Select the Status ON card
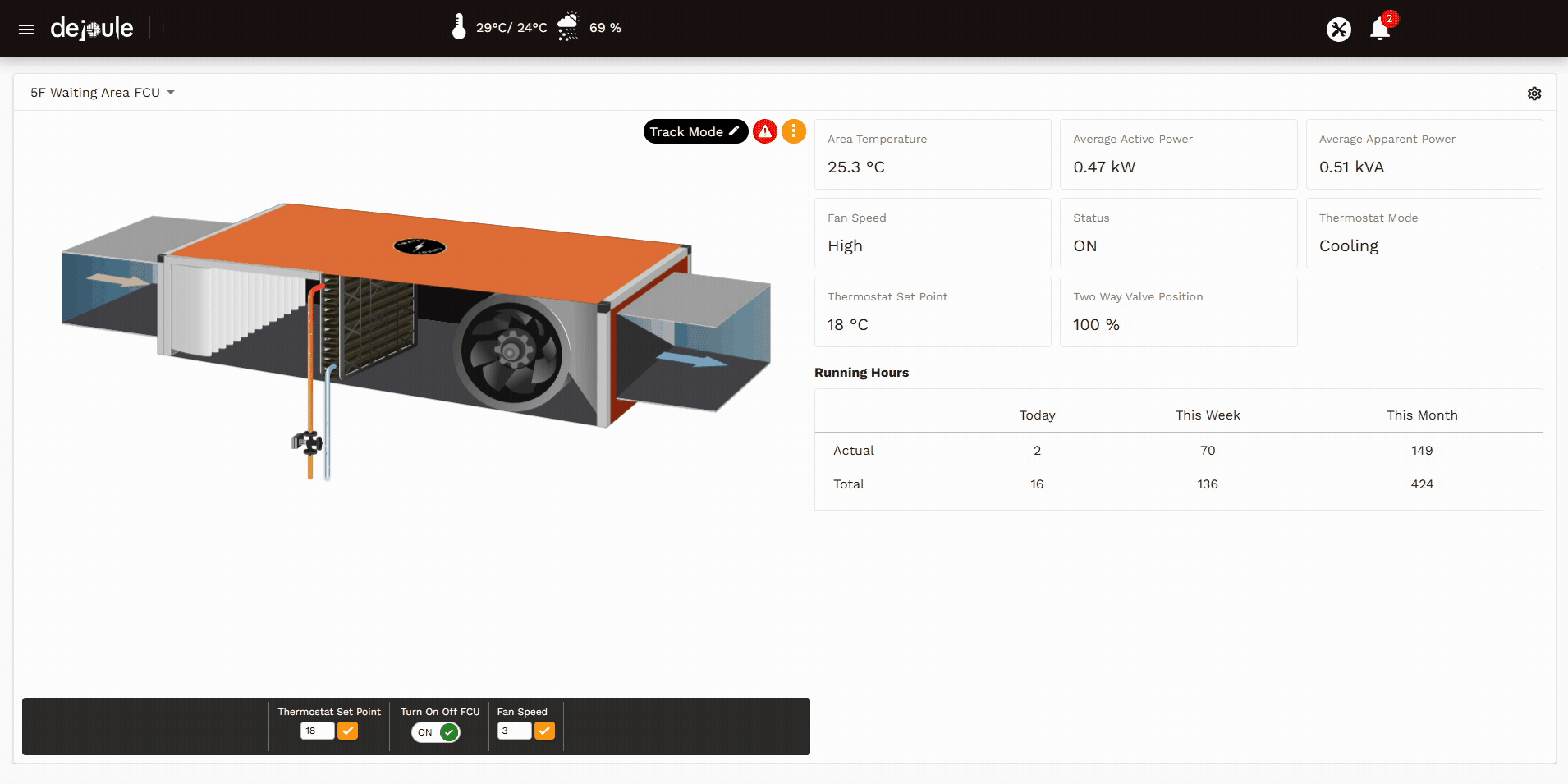Image resolution: width=1568 pixels, height=784 pixels. click(x=1178, y=233)
